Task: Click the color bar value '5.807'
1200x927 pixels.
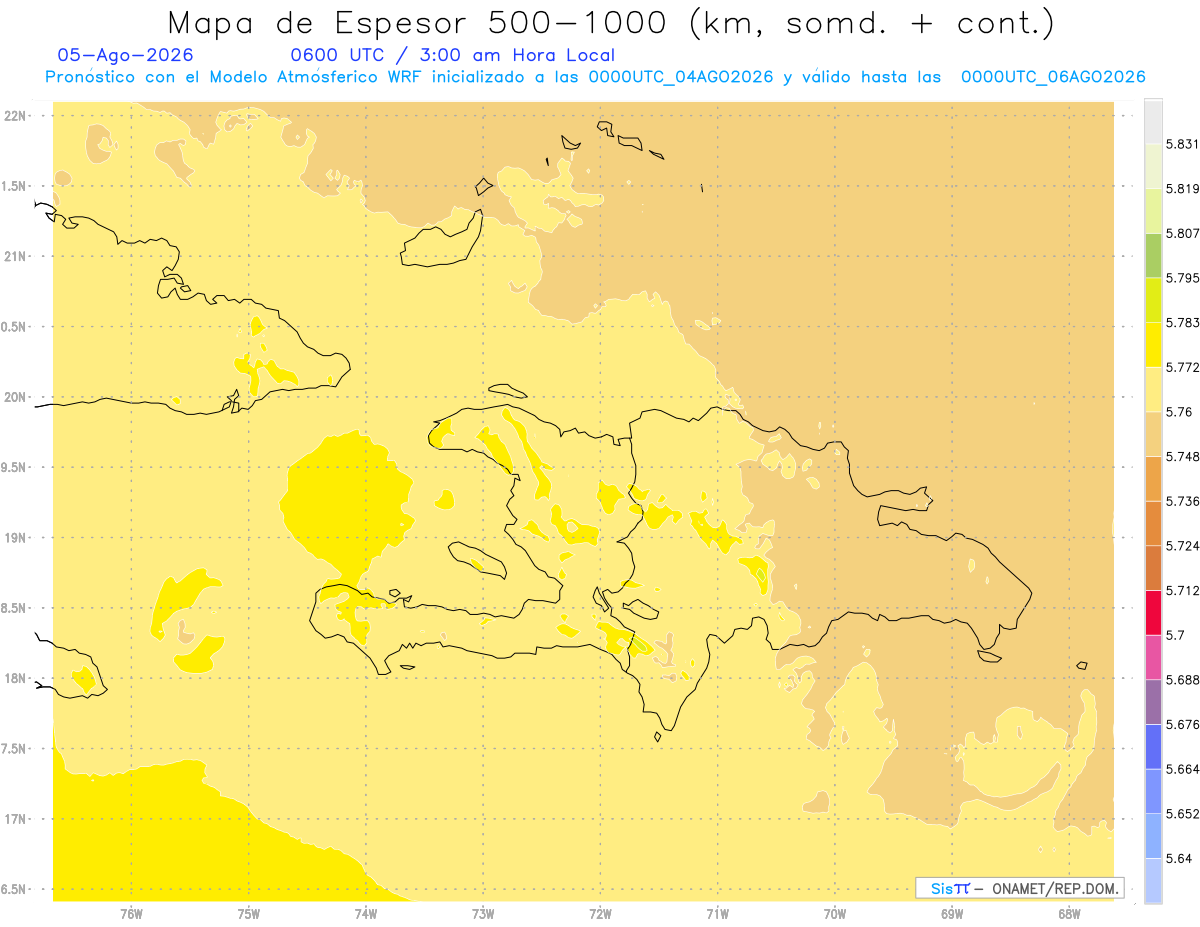Action: (x=1182, y=233)
